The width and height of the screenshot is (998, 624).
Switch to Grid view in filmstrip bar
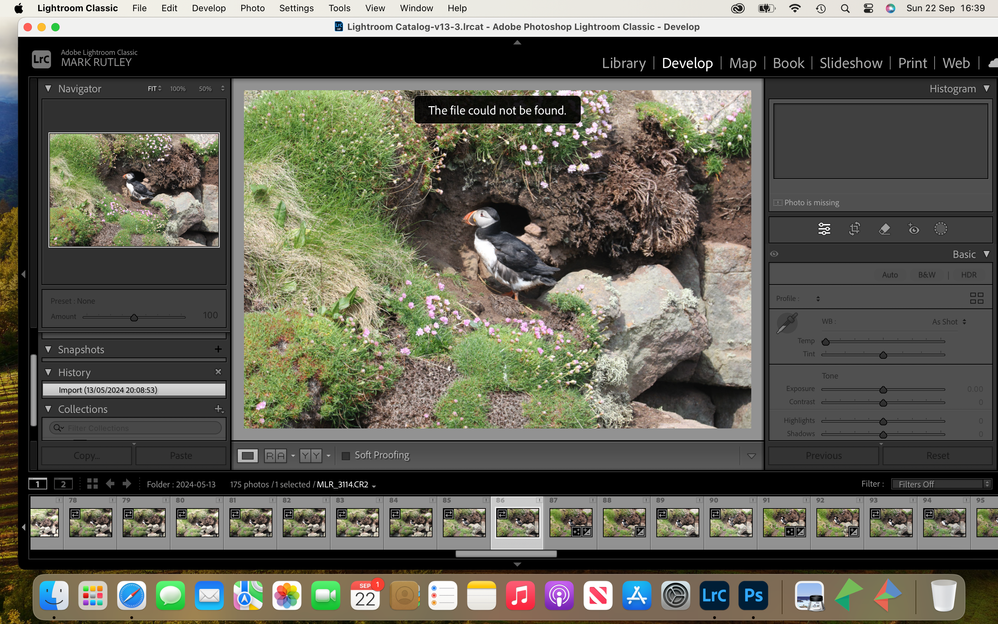point(92,484)
